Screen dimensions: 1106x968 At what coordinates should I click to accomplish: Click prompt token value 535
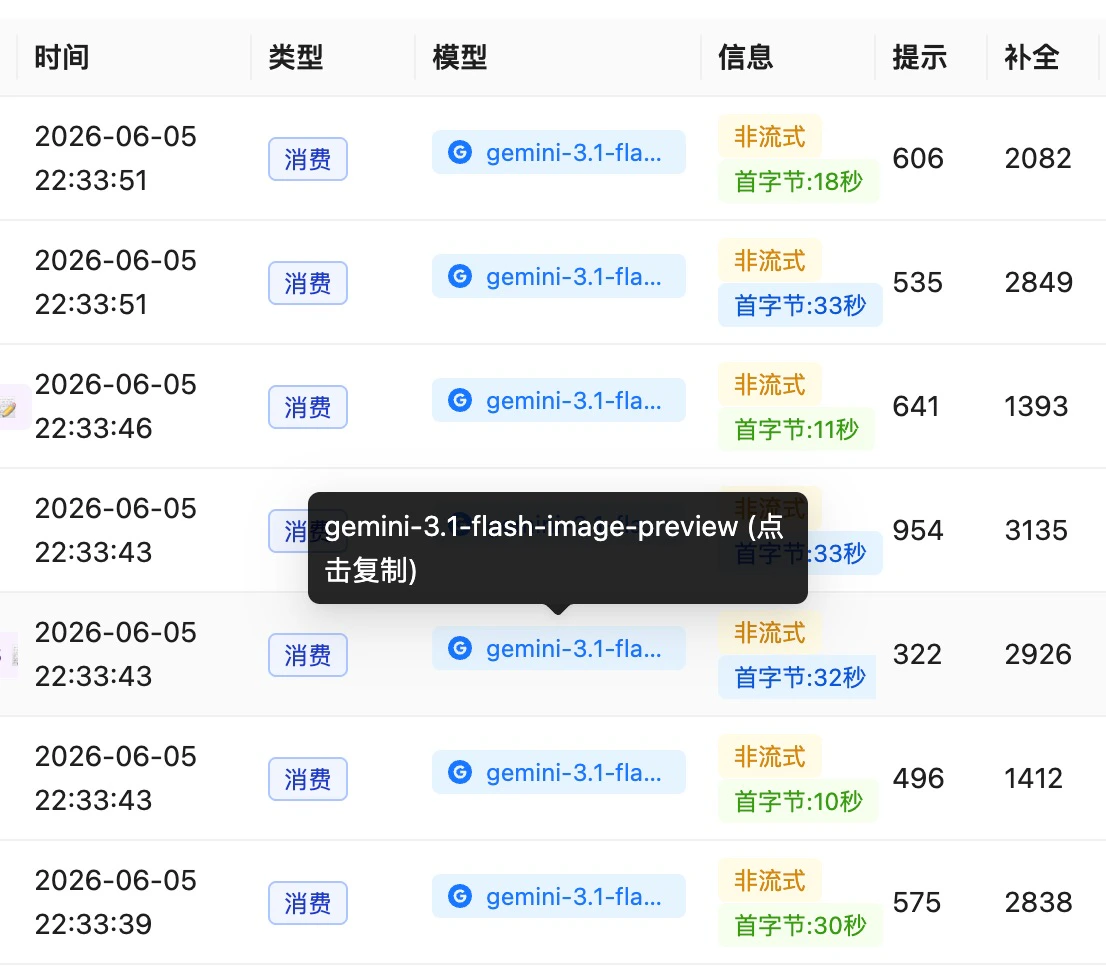click(x=918, y=283)
